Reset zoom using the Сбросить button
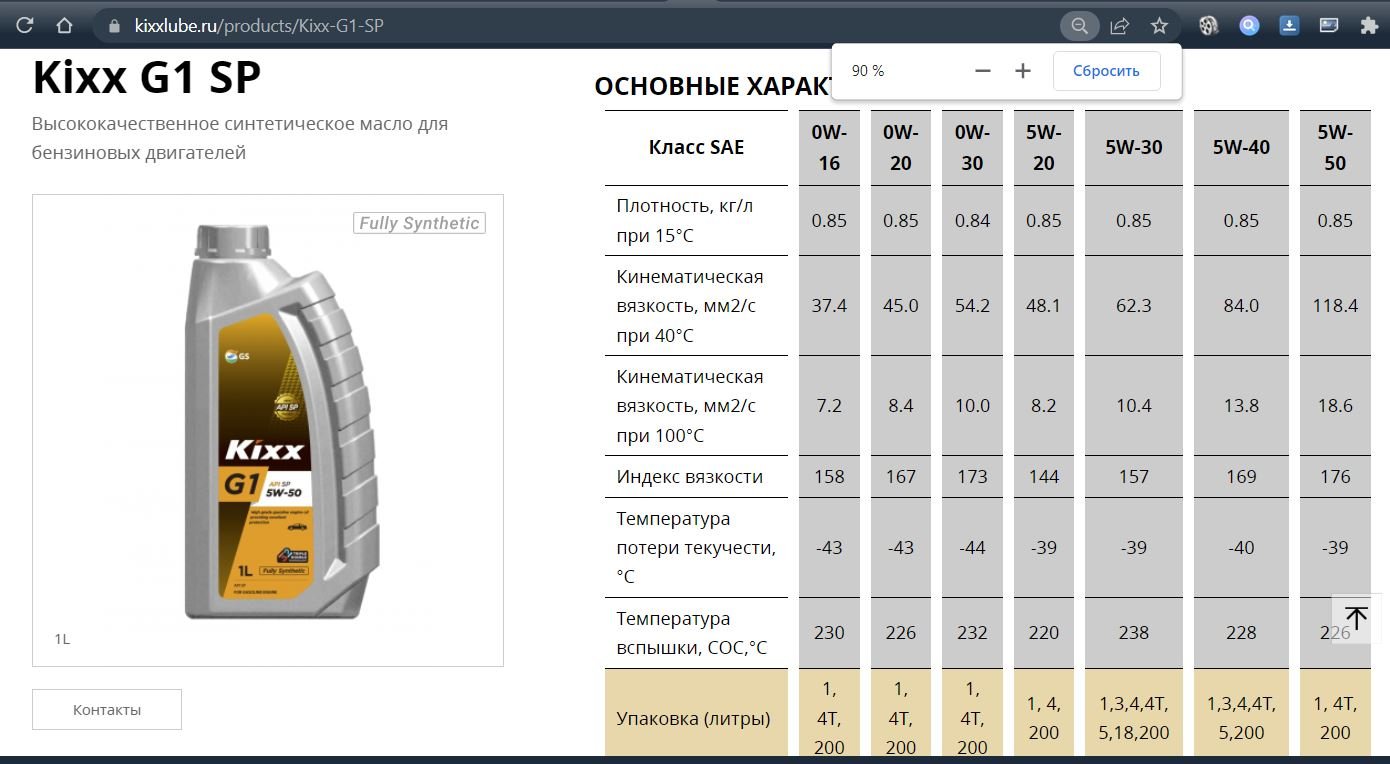The height and width of the screenshot is (764, 1390). (1106, 71)
